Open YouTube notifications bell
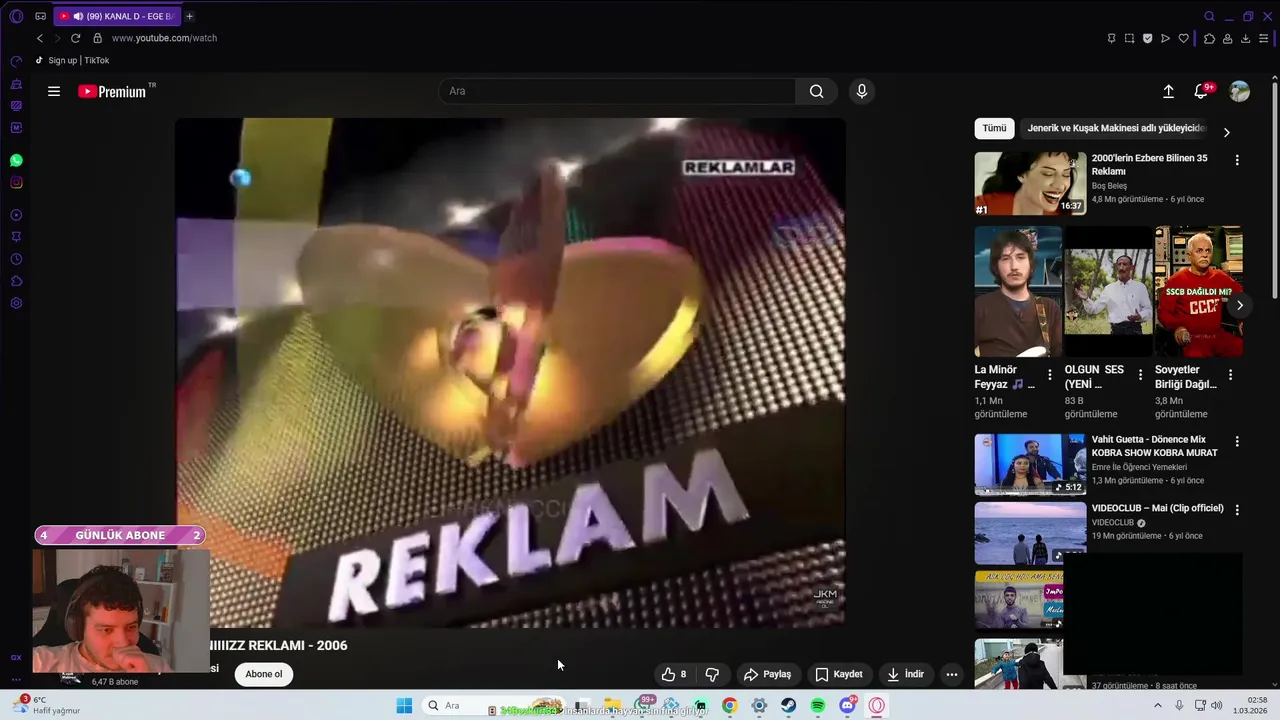 [1201, 91]
